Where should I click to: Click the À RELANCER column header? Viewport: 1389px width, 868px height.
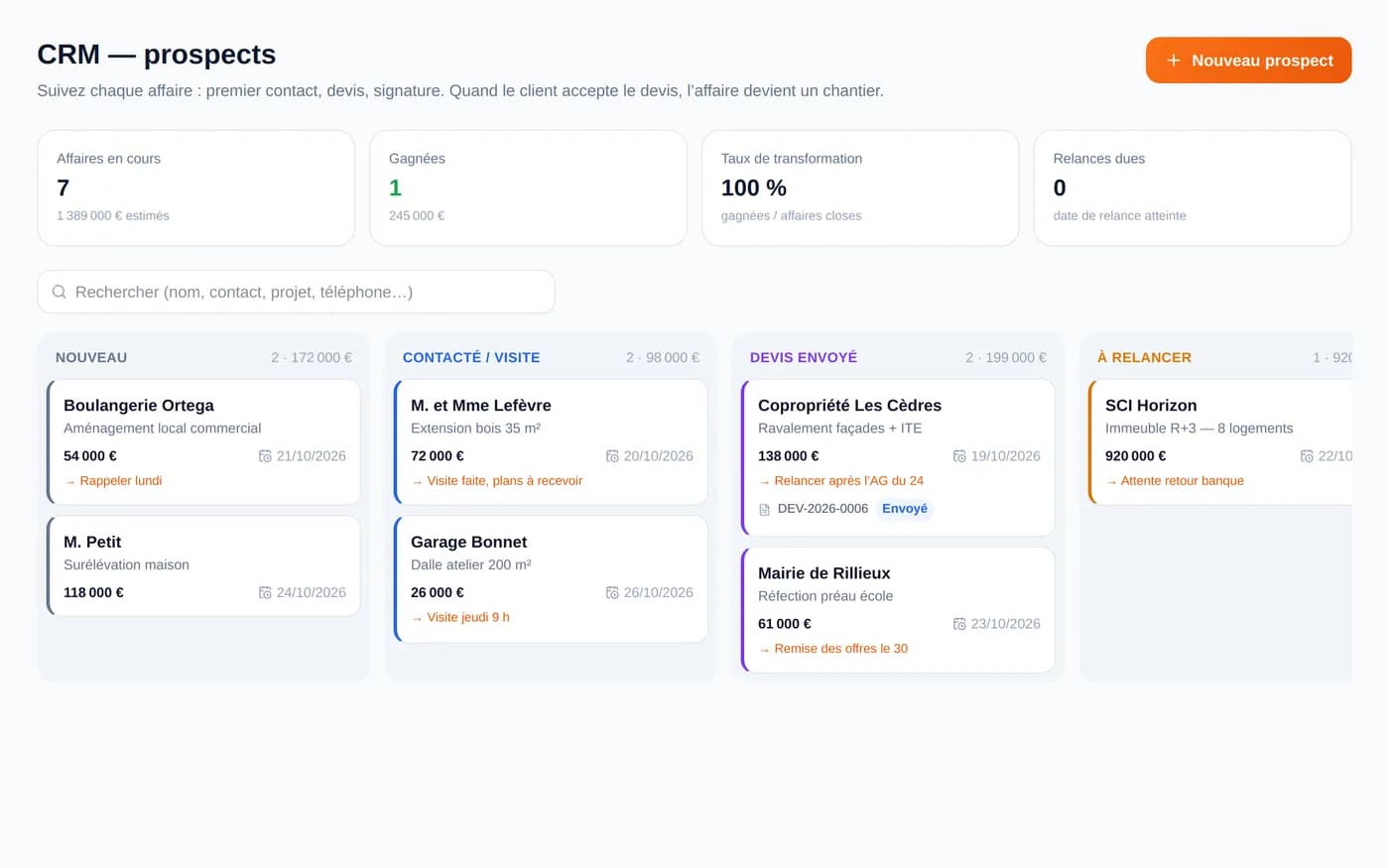click(x=1144, y=357)
